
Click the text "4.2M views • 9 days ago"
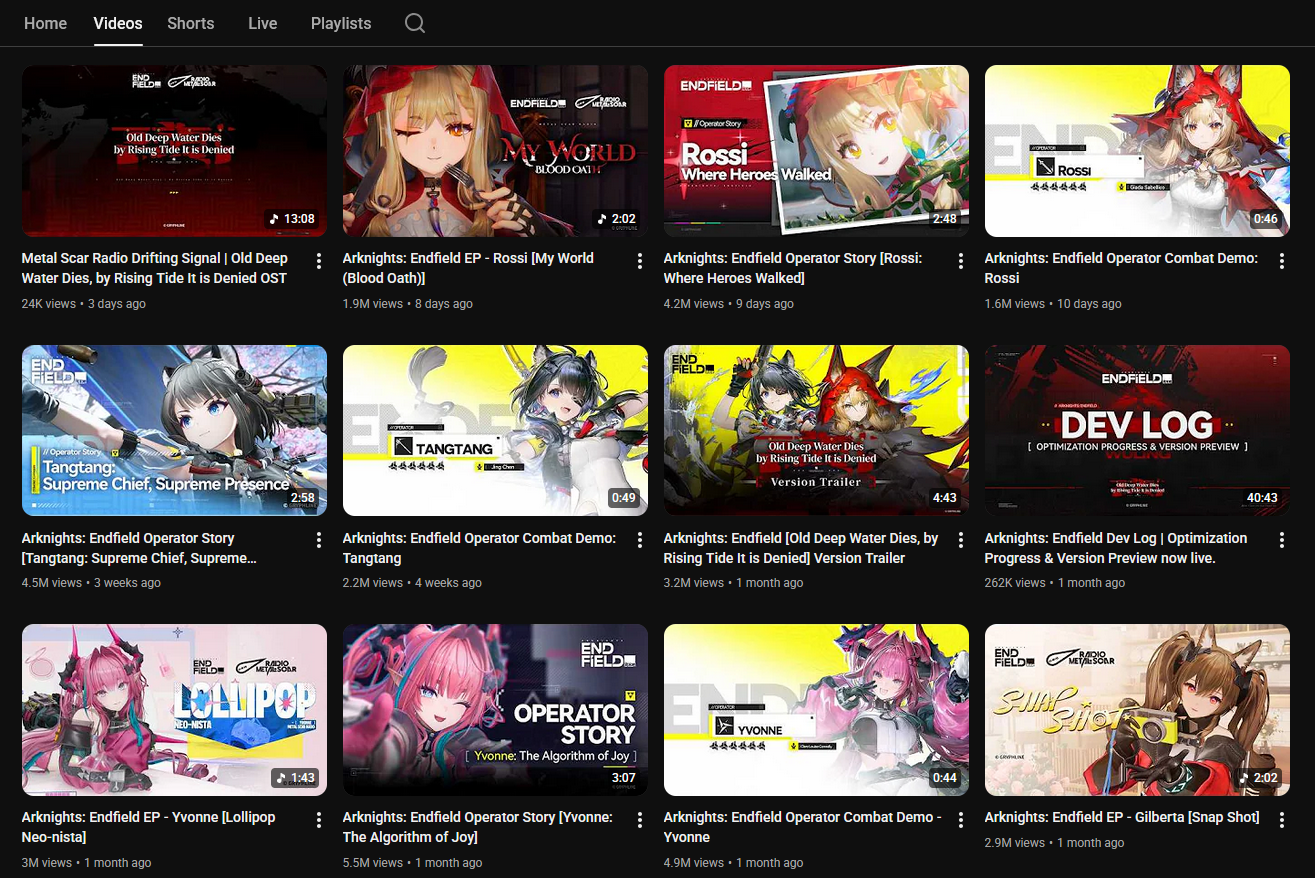(729, 304)
